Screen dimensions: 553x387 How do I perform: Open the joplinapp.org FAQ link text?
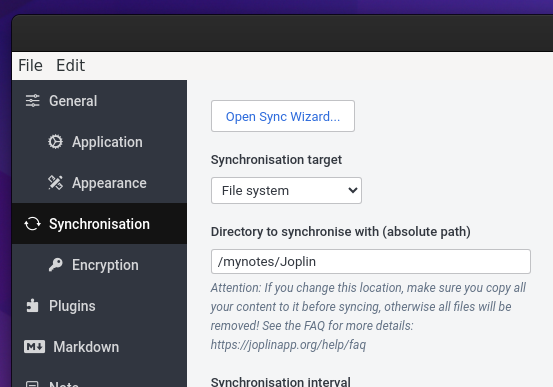point(288,344)
